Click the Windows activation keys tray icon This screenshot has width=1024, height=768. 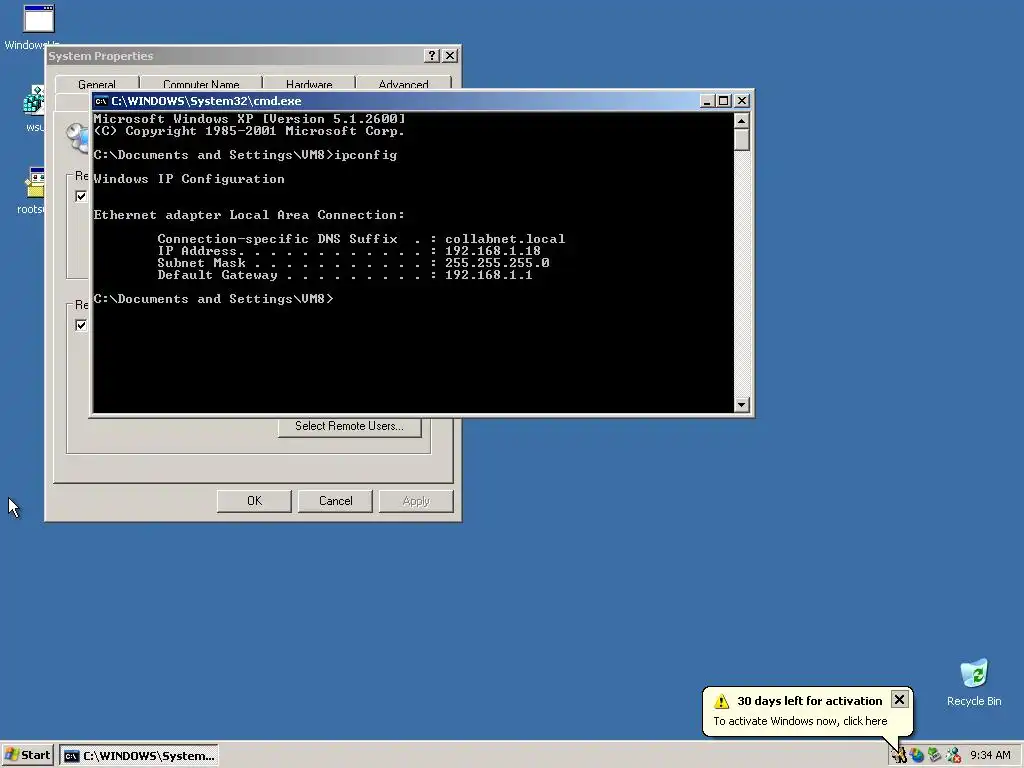pyautogui.click(x=900, y=756)
